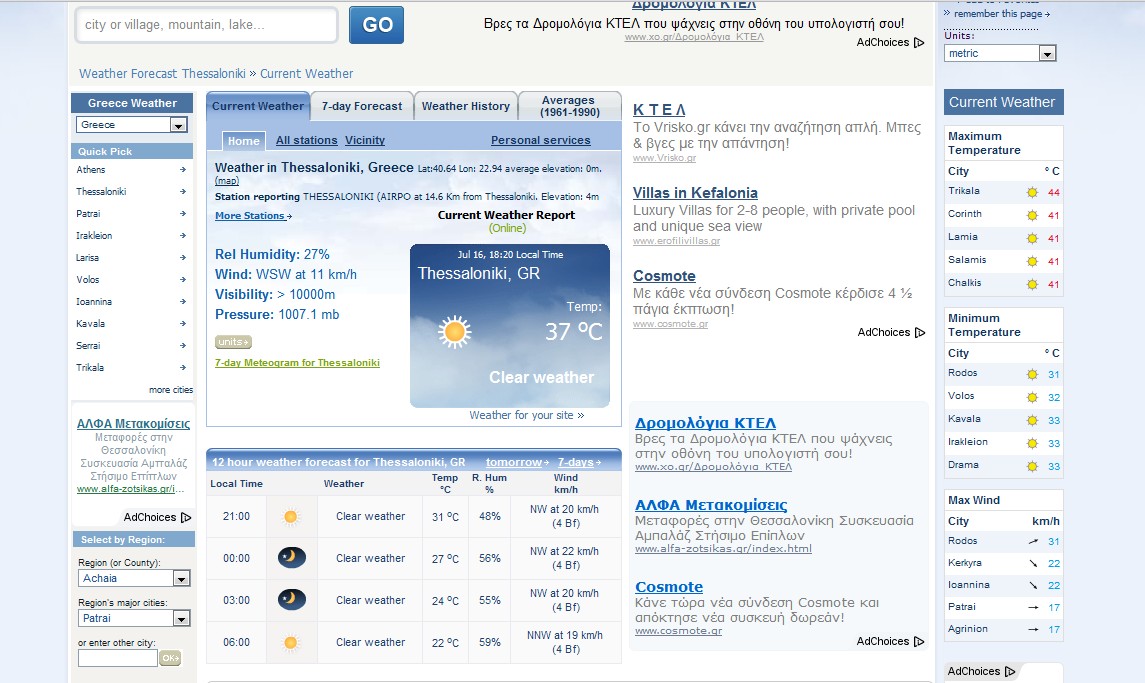Open the Region Achaia dropdown

click(x=181, y=579)
